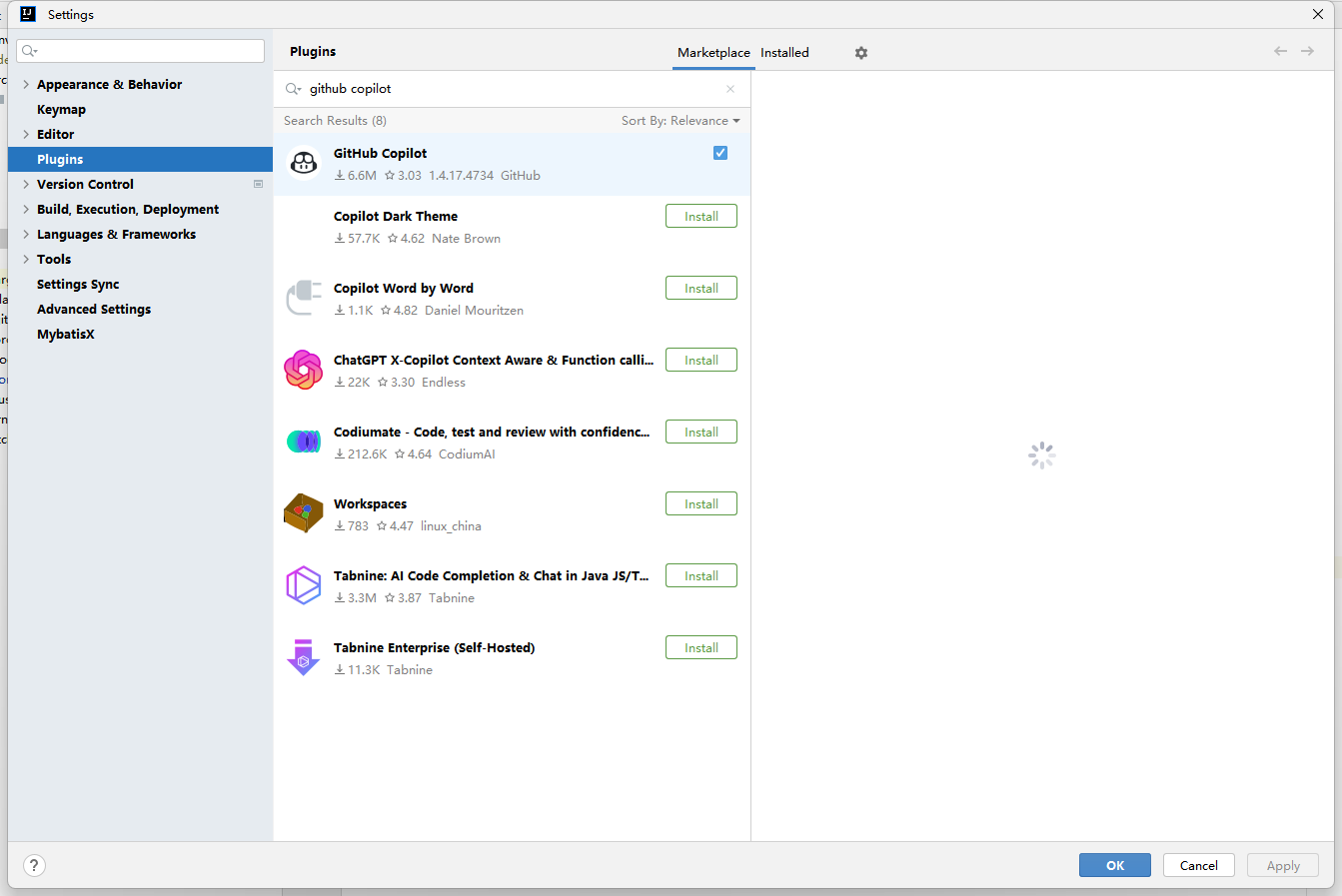The image size is (1342, 896).
Task: Click the Daniel Mouritzen vendor name
Action: [x=474, y=311]
